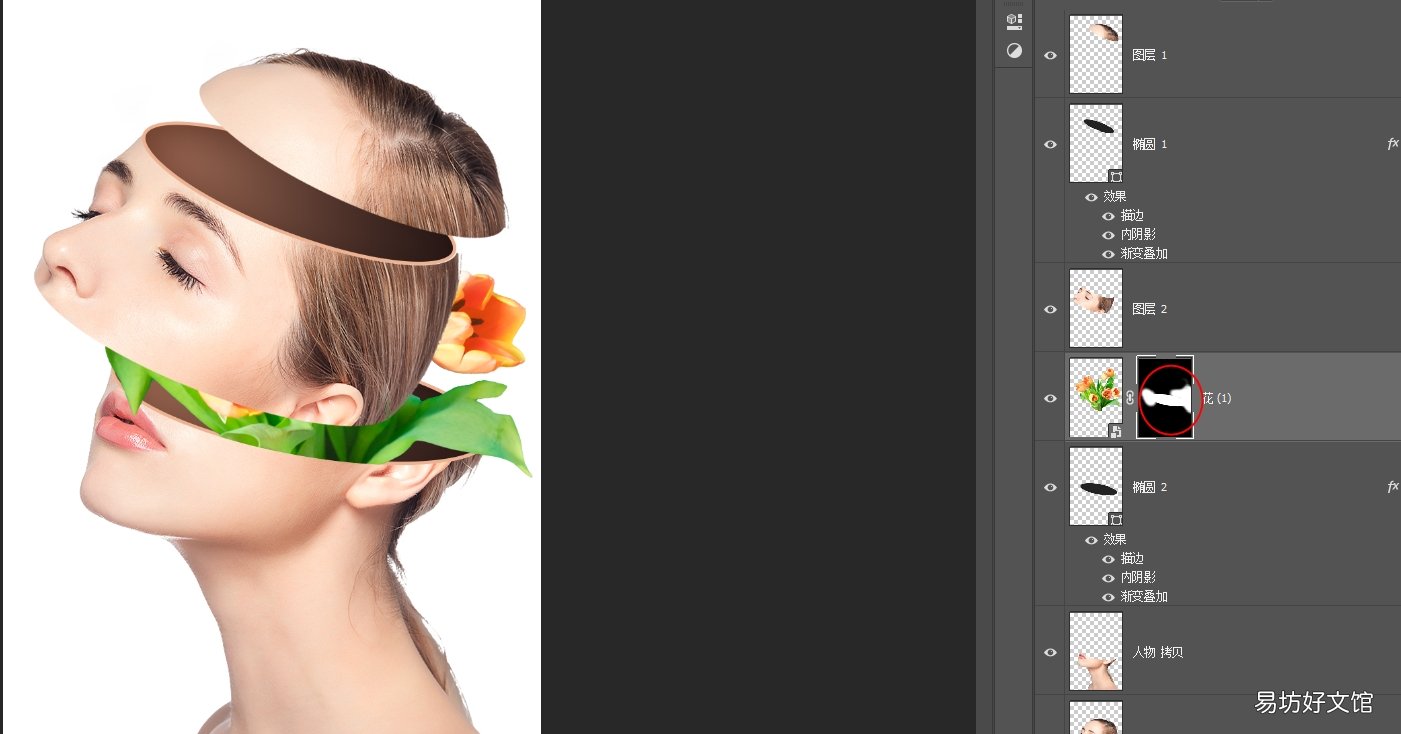Viewport: 1401px width, 734px height.
Task: Select the 图层 1 layer thumbnail
Action: click(1096, 54)
